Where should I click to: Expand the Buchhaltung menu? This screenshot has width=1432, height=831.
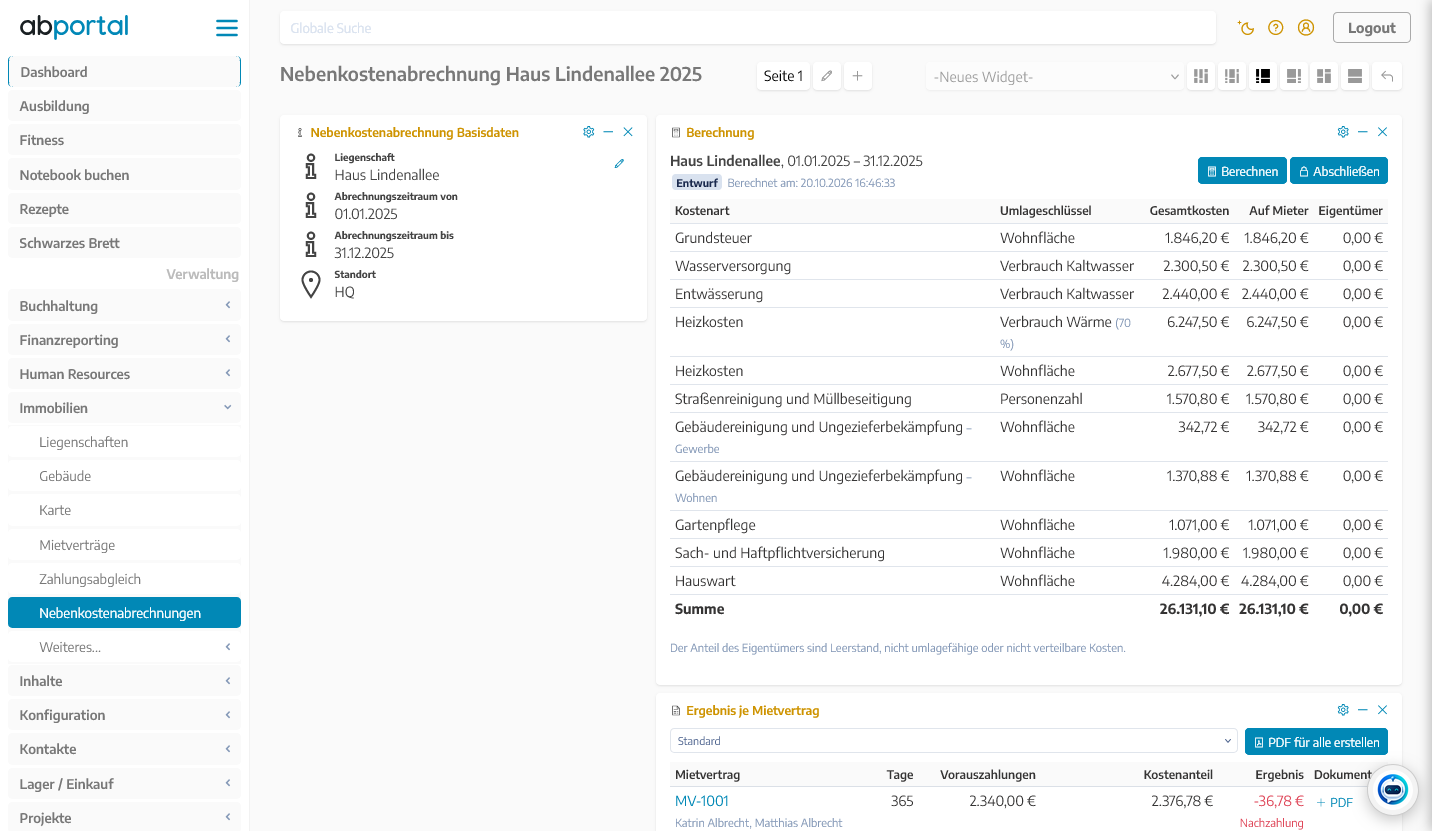point(124,306)
